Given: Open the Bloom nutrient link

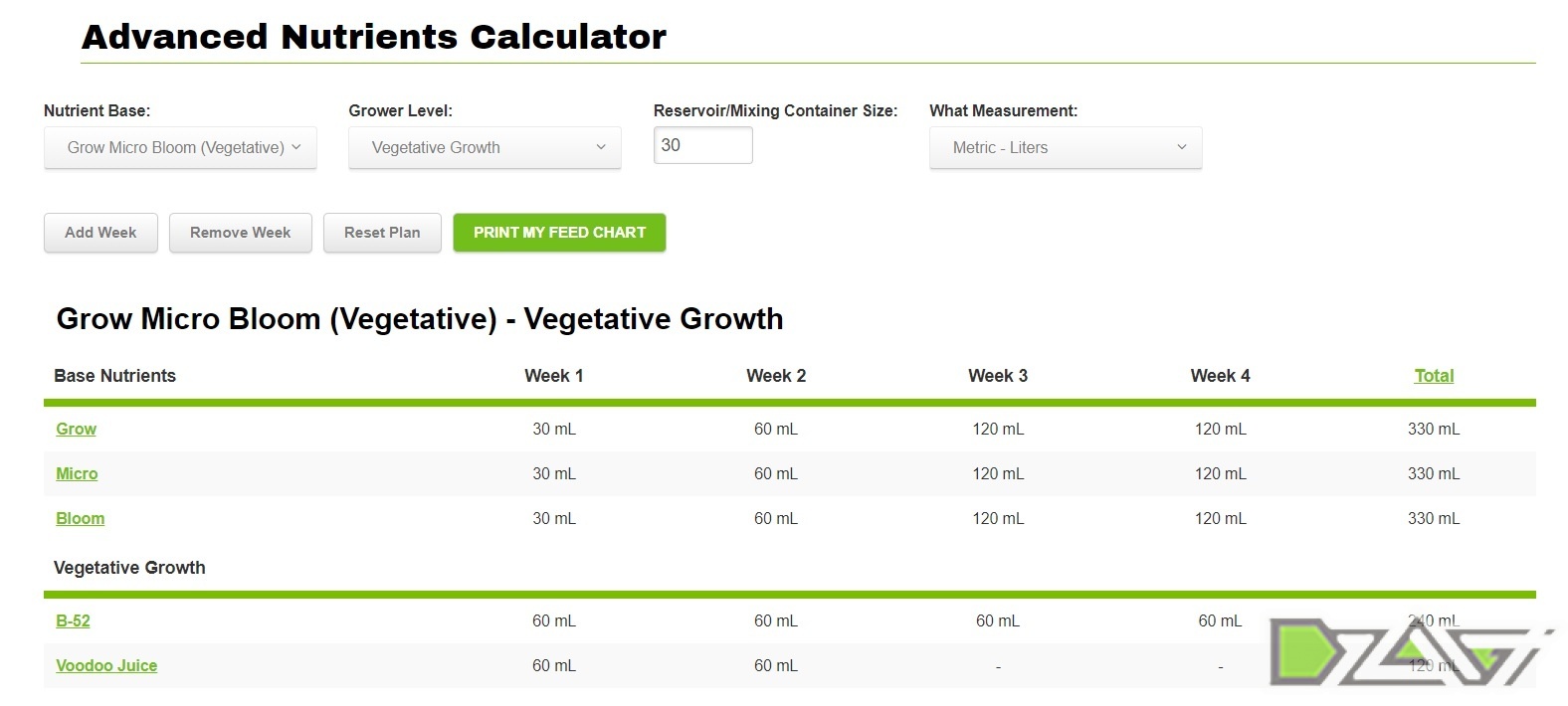Looking at the screenshot, I should pyautogui.click(x=80, y=518).
